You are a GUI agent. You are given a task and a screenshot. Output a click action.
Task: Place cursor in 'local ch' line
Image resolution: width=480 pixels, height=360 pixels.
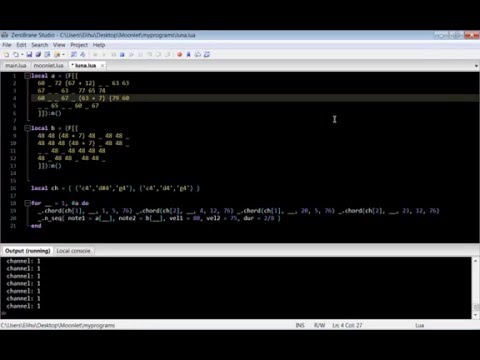coord(115,188)
